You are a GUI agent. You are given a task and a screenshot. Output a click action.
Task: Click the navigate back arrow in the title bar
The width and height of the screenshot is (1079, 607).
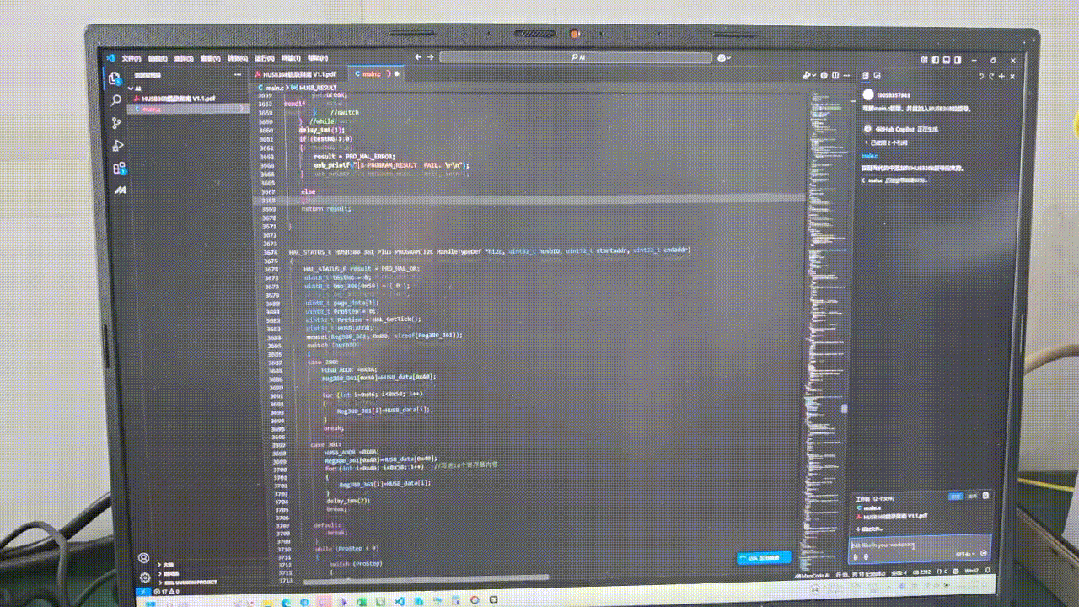[418, 58]
